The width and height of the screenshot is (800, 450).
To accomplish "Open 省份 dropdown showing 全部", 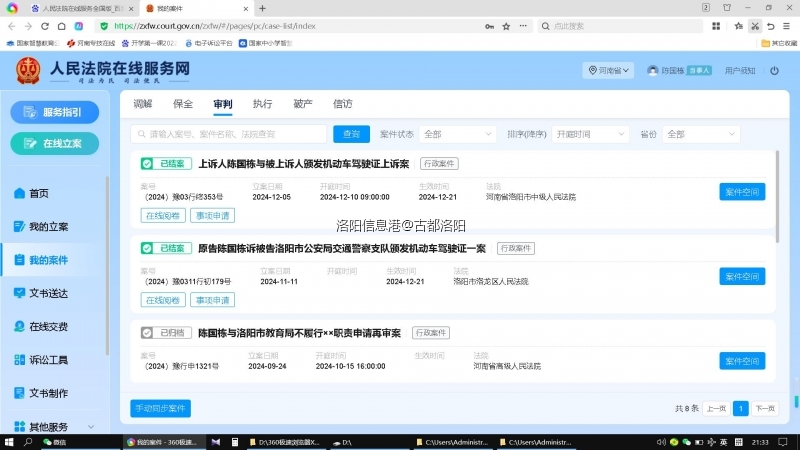I will [x=701, y=134].
